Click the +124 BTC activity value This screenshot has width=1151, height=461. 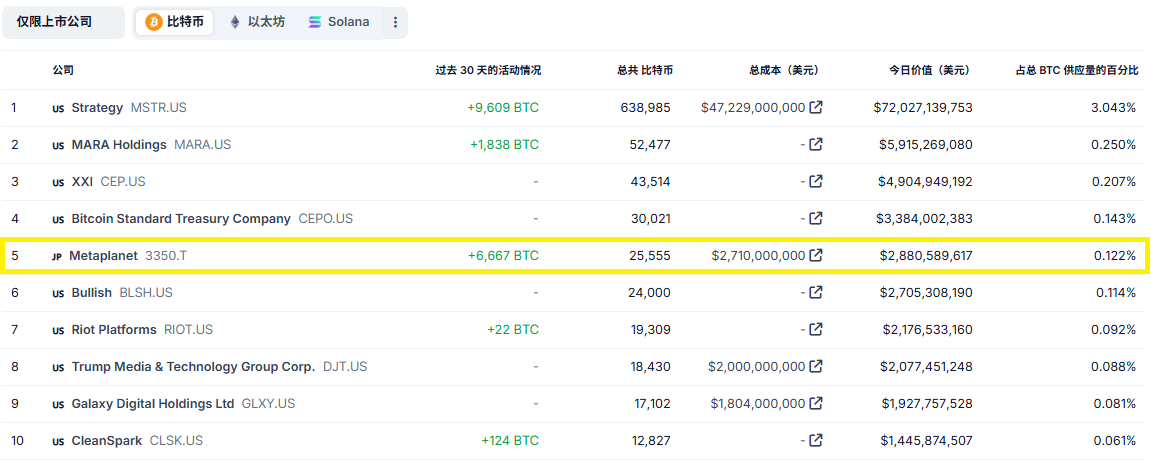pyautogui.click(x=510, y=440)
